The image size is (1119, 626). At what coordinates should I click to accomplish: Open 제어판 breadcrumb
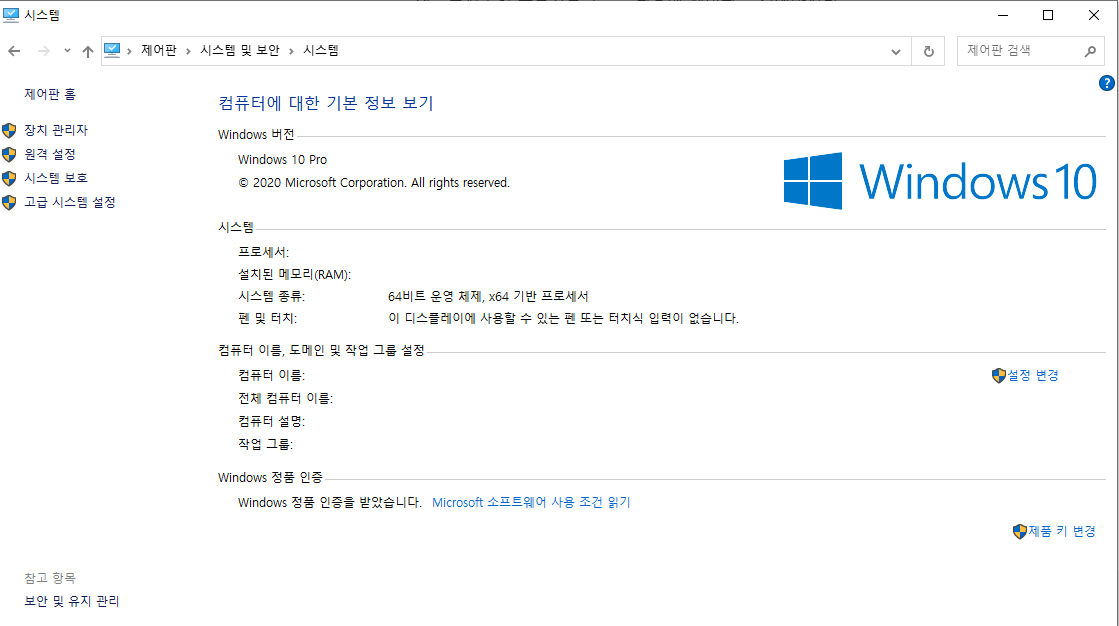(158, 51)
